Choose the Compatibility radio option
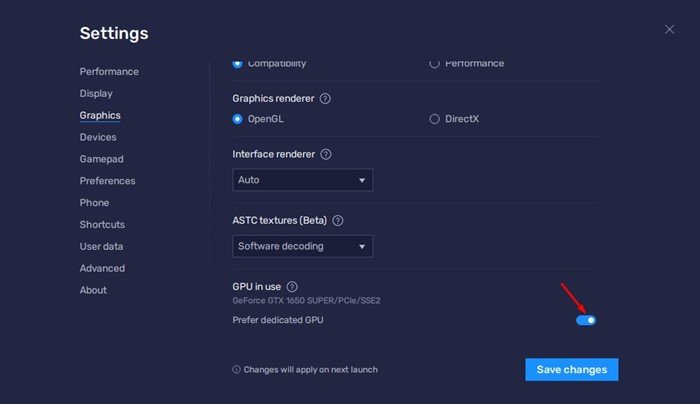Screen dimensions: 700x404 (x=238, y=64)
